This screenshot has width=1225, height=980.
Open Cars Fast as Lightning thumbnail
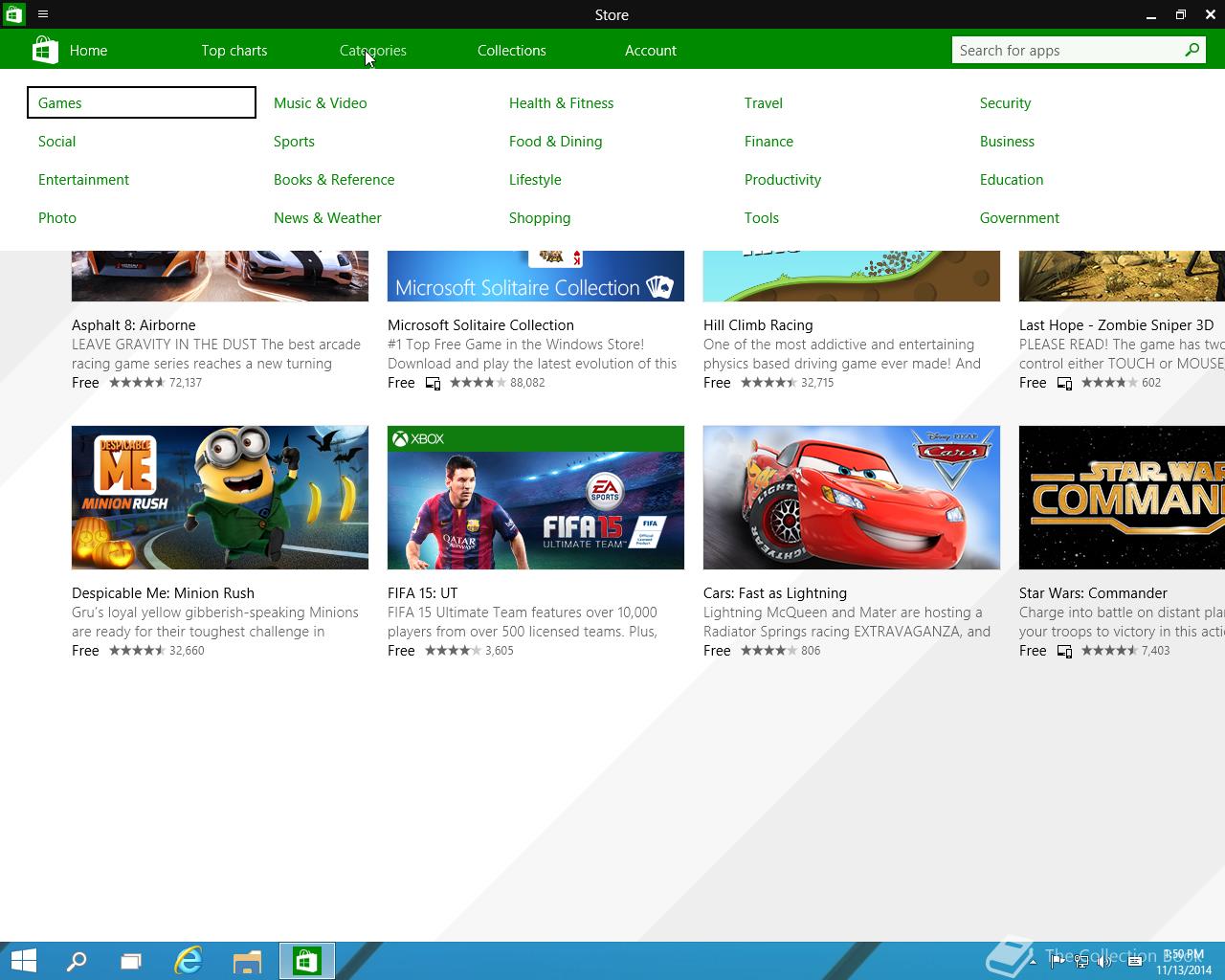(x=852, y=498)
